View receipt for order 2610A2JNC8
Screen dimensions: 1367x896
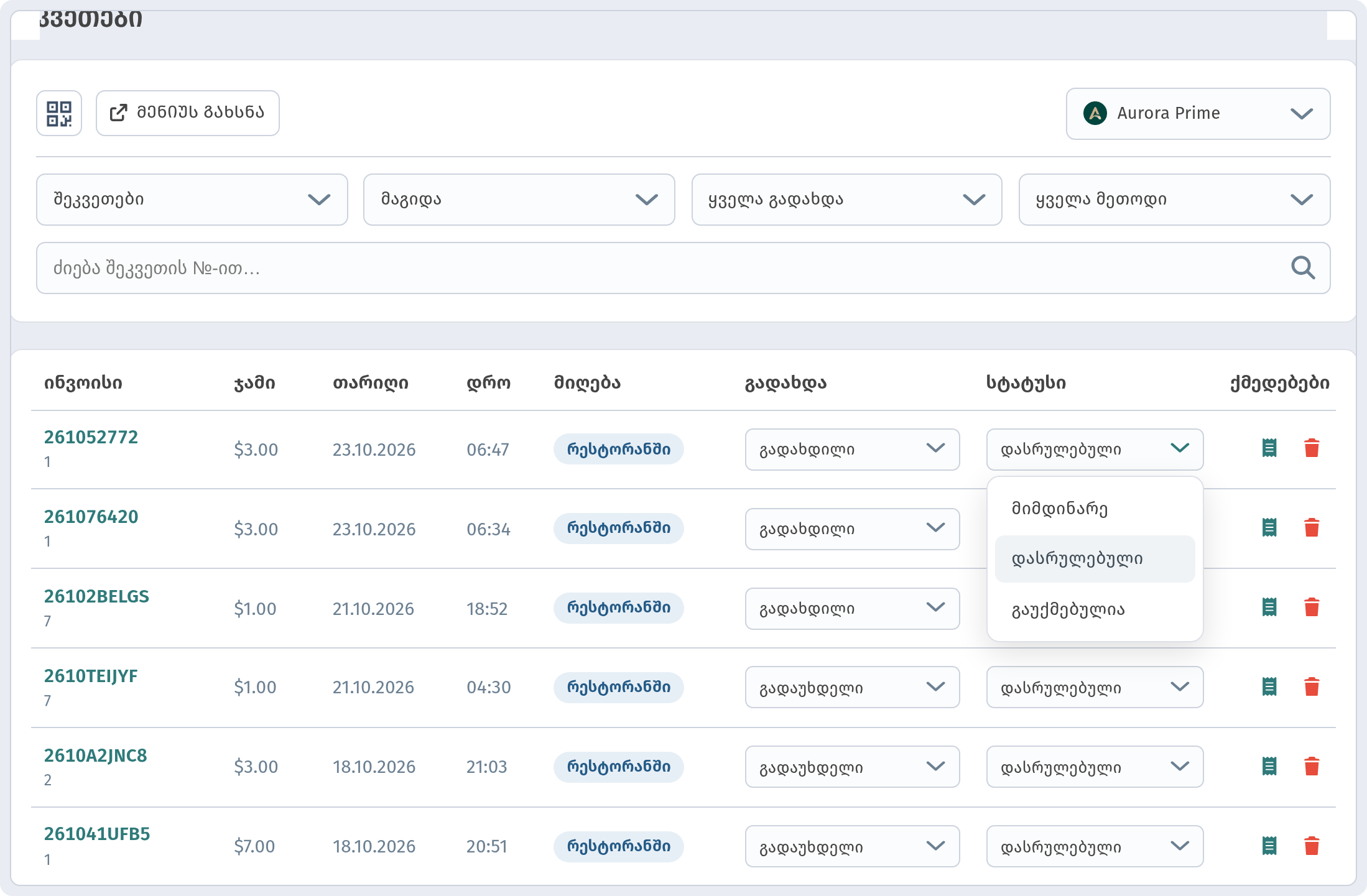pos(1269,767)
